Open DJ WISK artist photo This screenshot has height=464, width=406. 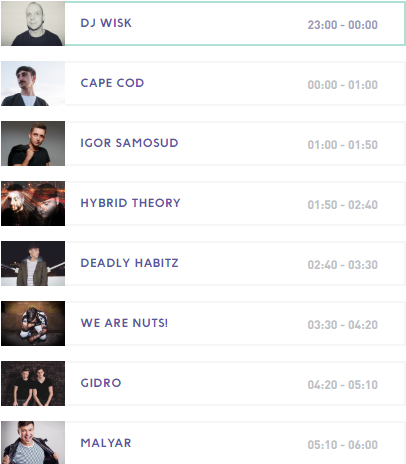pyautogui.click(x=33, y=23)
